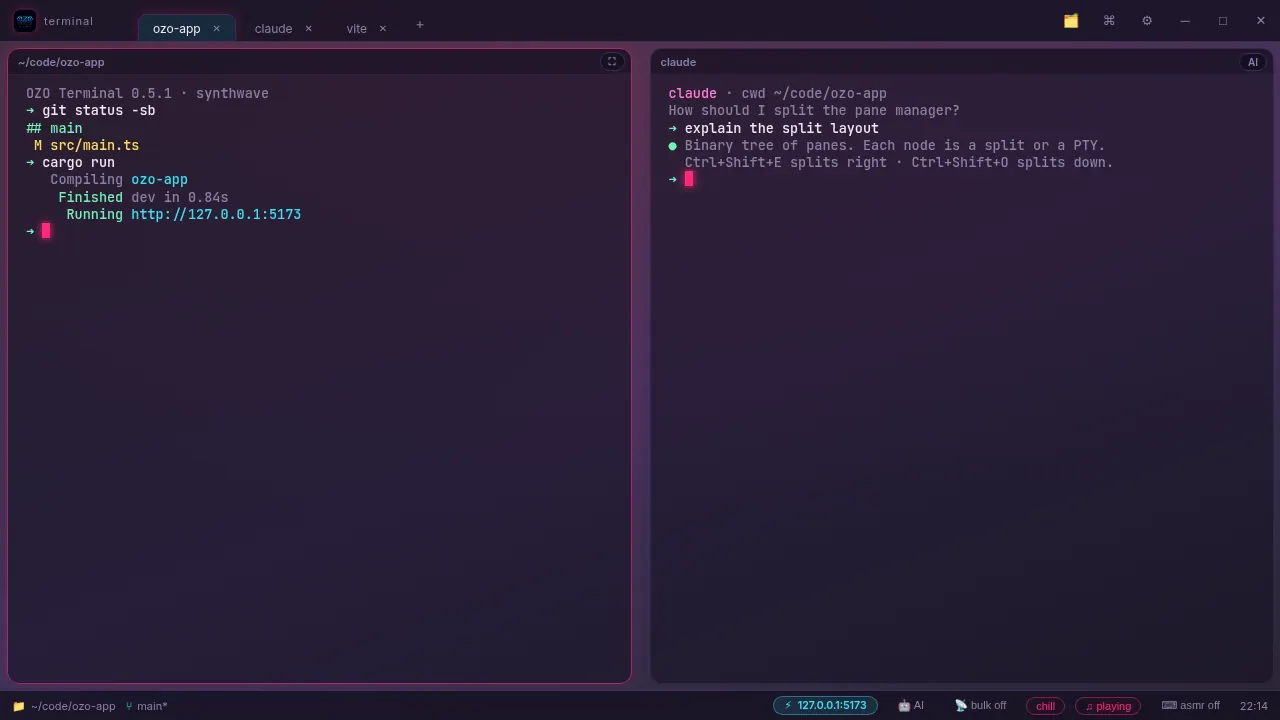
Task: Open settings via the gear icon
Action: 1147,21
